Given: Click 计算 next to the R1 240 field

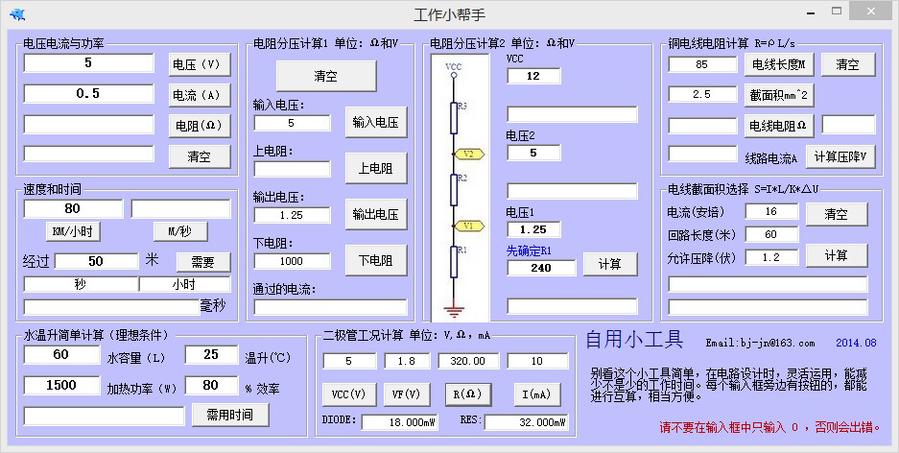Looking at the screenshot, I should [610, 264].
